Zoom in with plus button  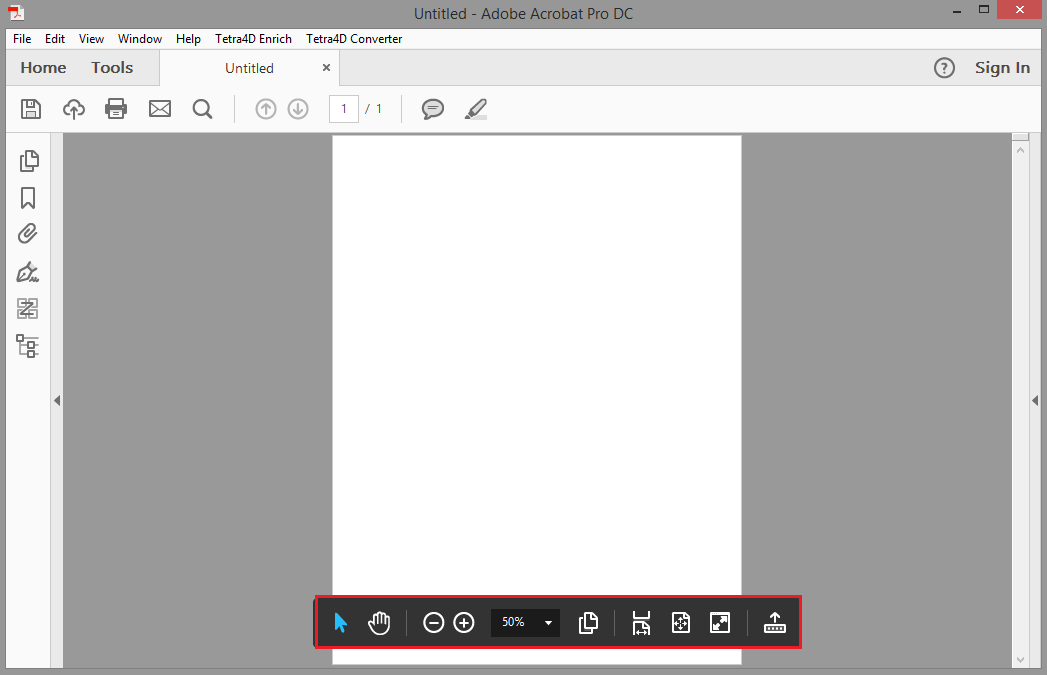point(464,623)
